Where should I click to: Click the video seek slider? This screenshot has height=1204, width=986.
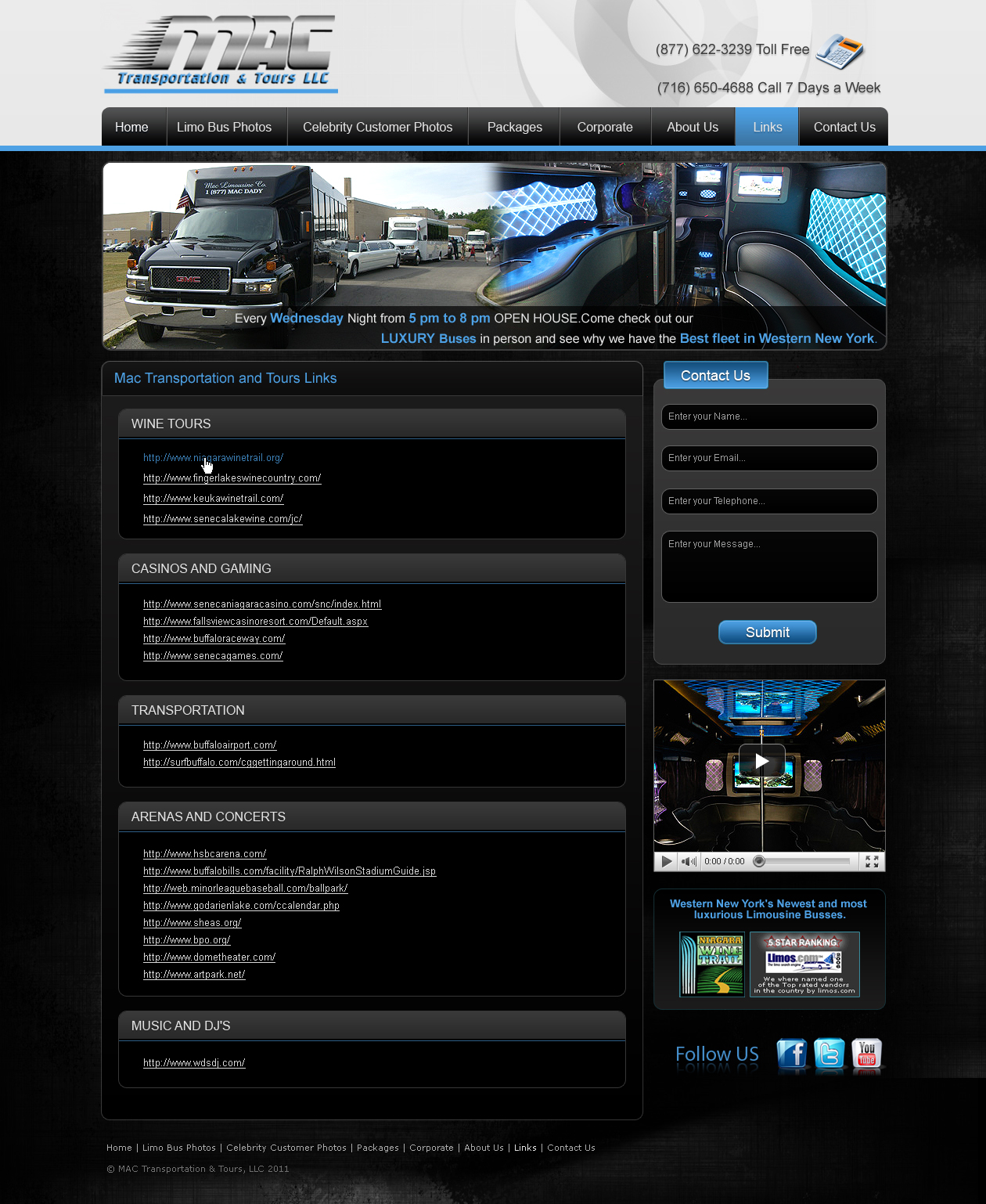coord(803,861)
